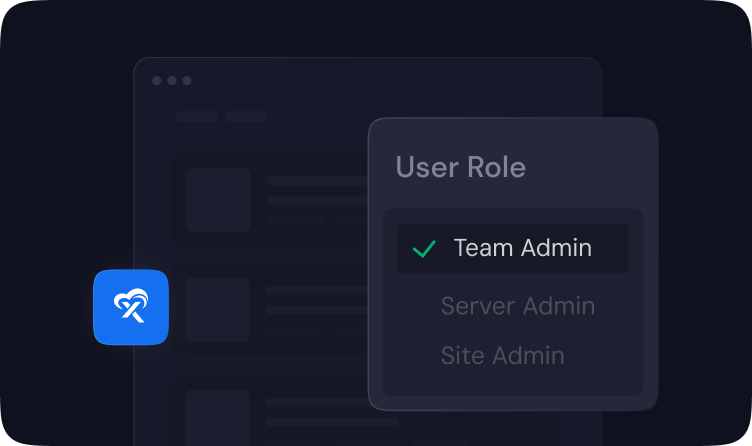Open the bottom list item thumbnail
The image size is (752, 446).
217,416
